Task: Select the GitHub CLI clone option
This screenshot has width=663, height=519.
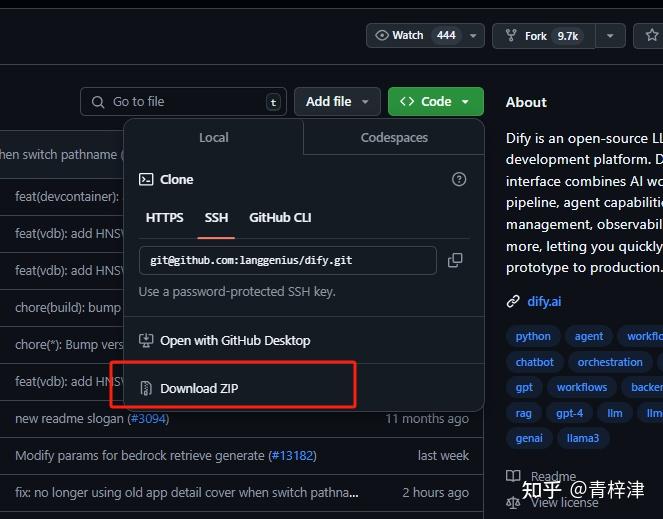Action: [x=280, y=218]
